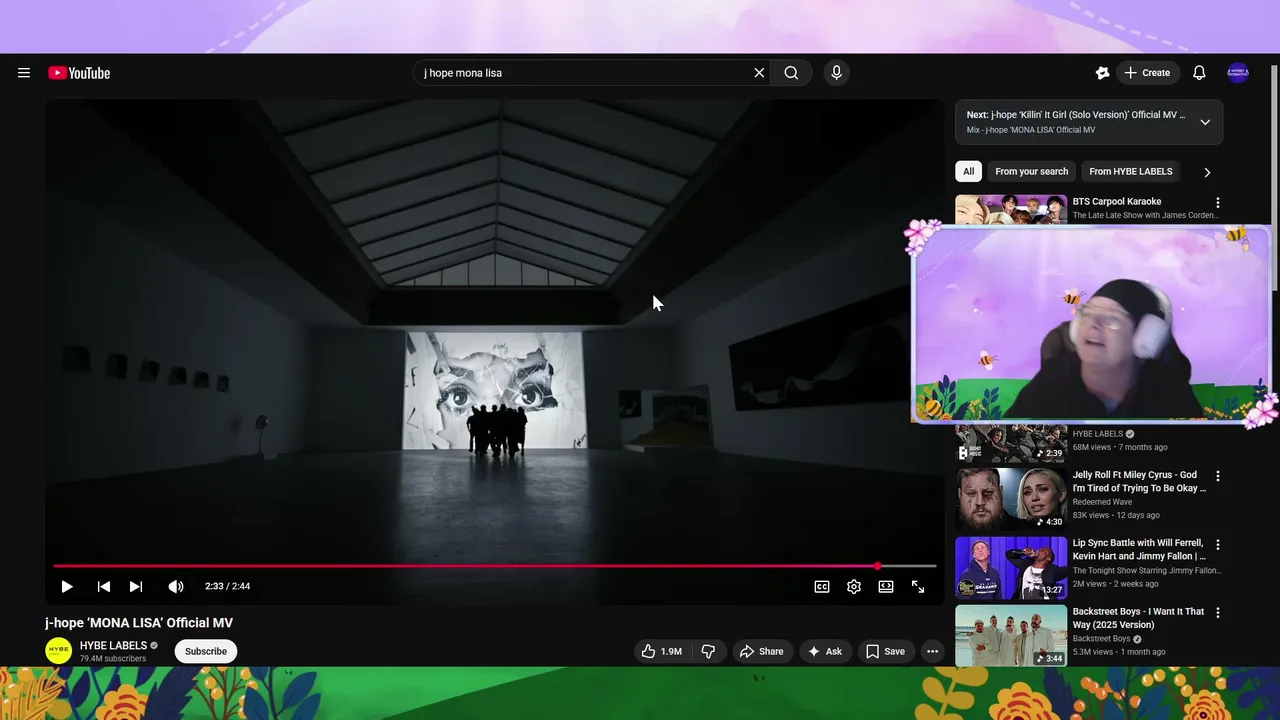Open the notifications bell
The height and width of the screenshot is (720, 1280).
pos(1199,73)
